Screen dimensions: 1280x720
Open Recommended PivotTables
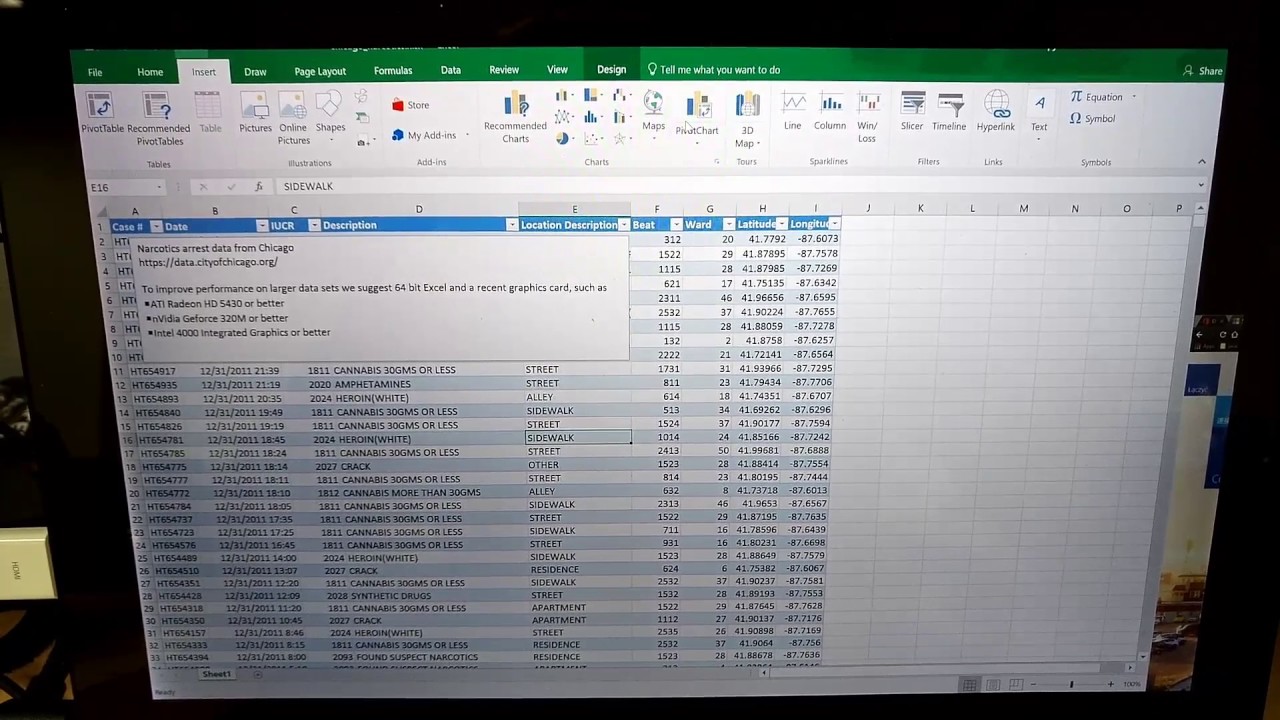click(x=159, y=119)
